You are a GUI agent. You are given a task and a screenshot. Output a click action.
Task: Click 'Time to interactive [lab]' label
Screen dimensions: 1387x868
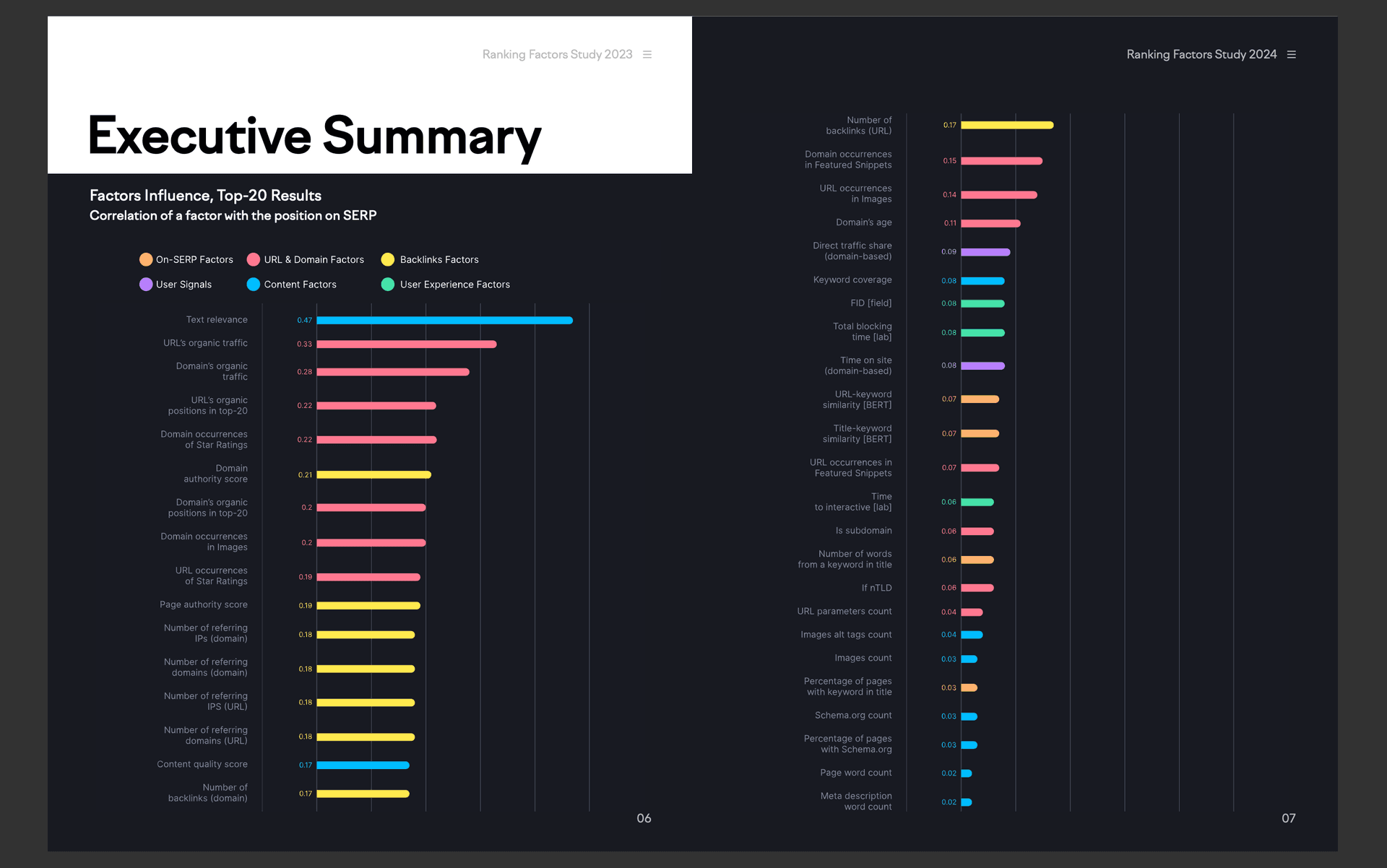coord(853,502)
